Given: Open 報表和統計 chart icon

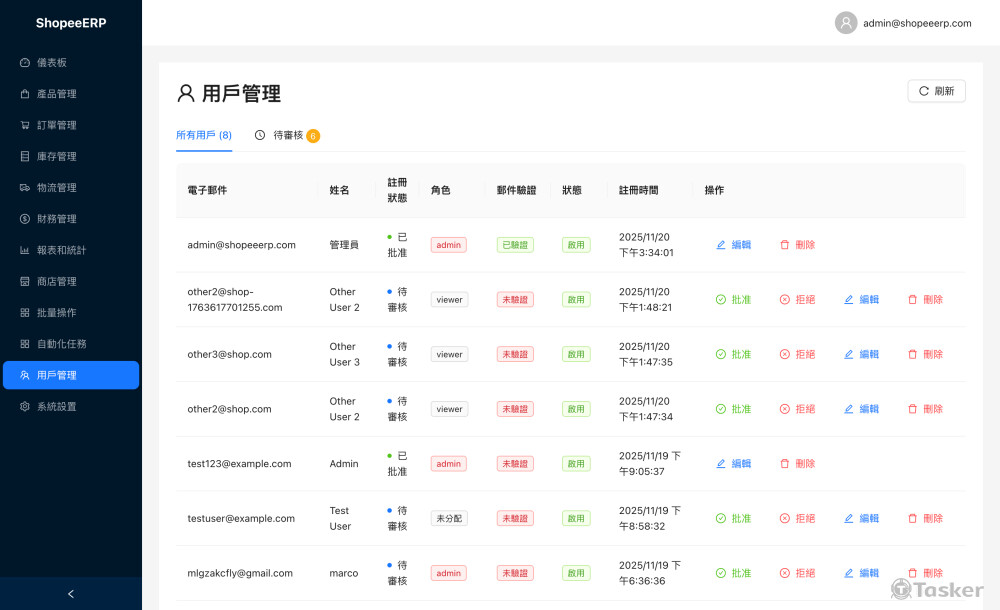Looking at the screenshot, I should (x=25, y=250).
